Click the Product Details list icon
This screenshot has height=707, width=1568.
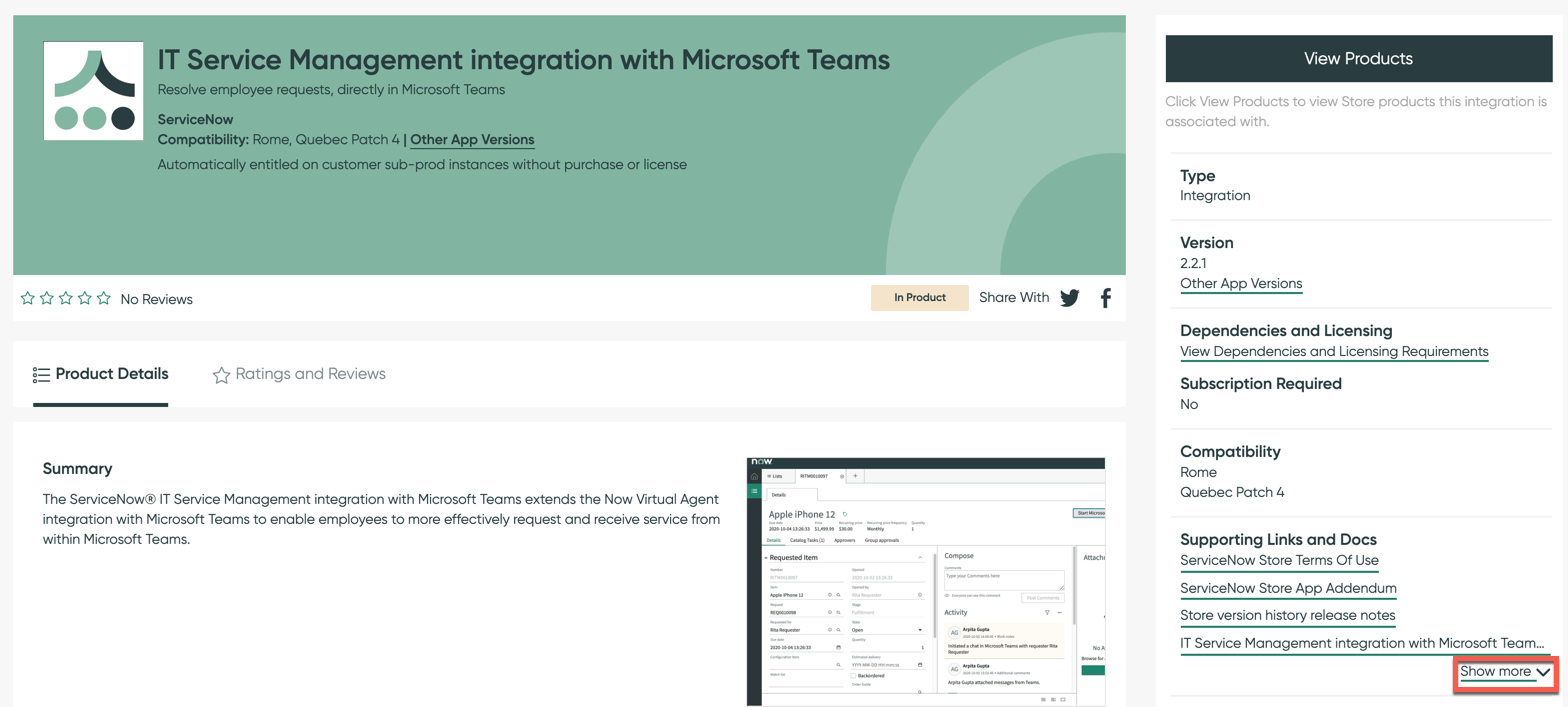41,374
